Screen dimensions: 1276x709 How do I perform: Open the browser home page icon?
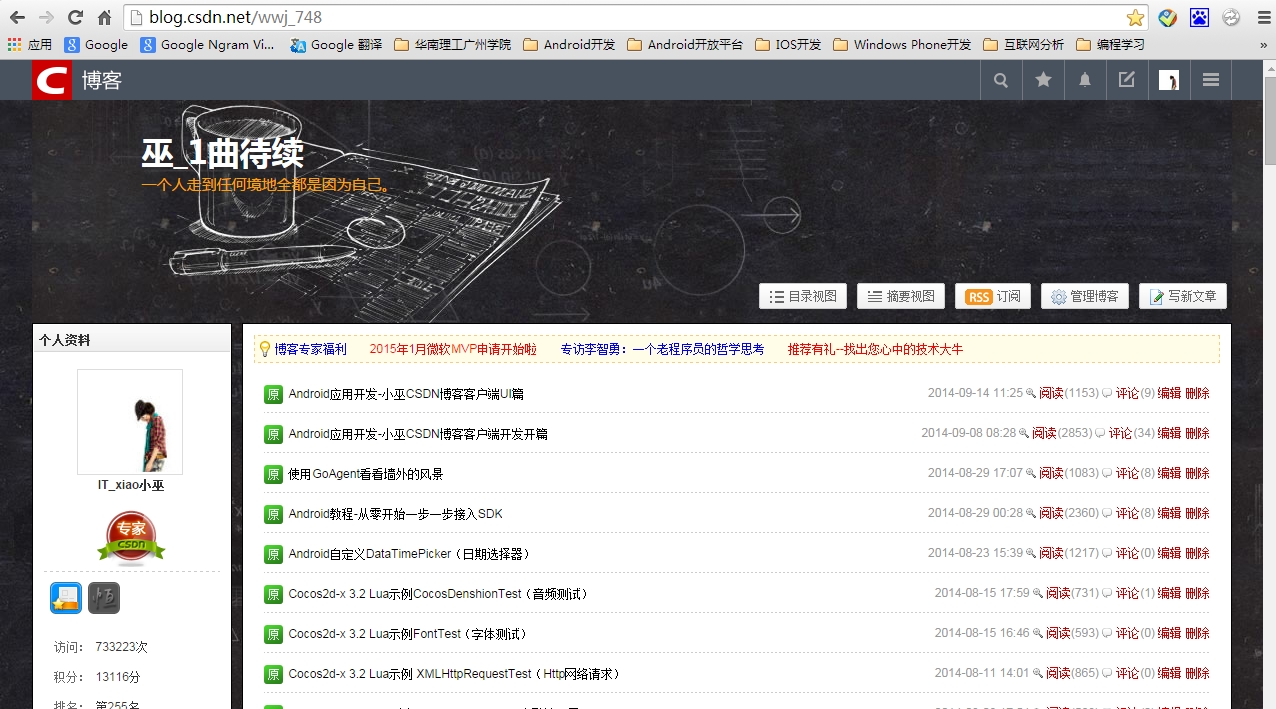[x=104, y=18]
